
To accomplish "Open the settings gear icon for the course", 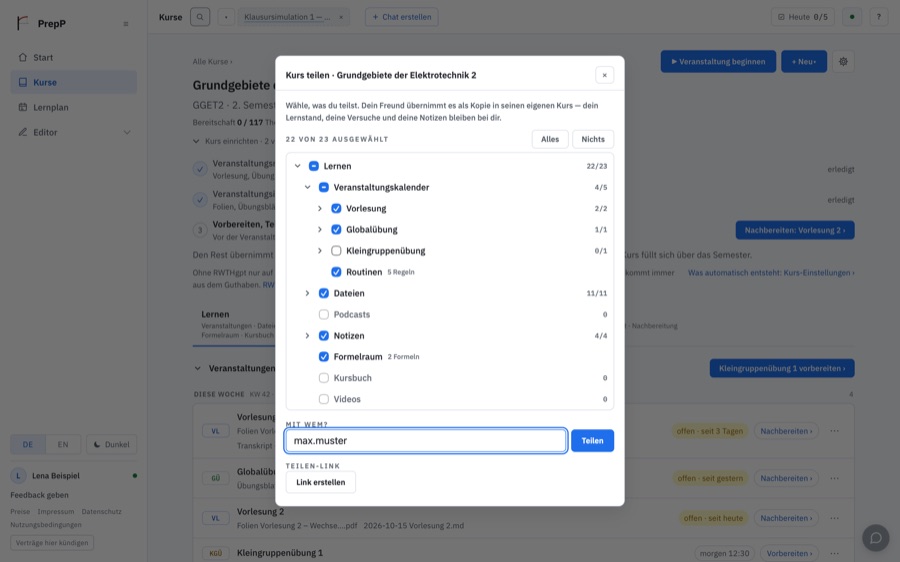I will pyautogui.click(x=843, y=61).
